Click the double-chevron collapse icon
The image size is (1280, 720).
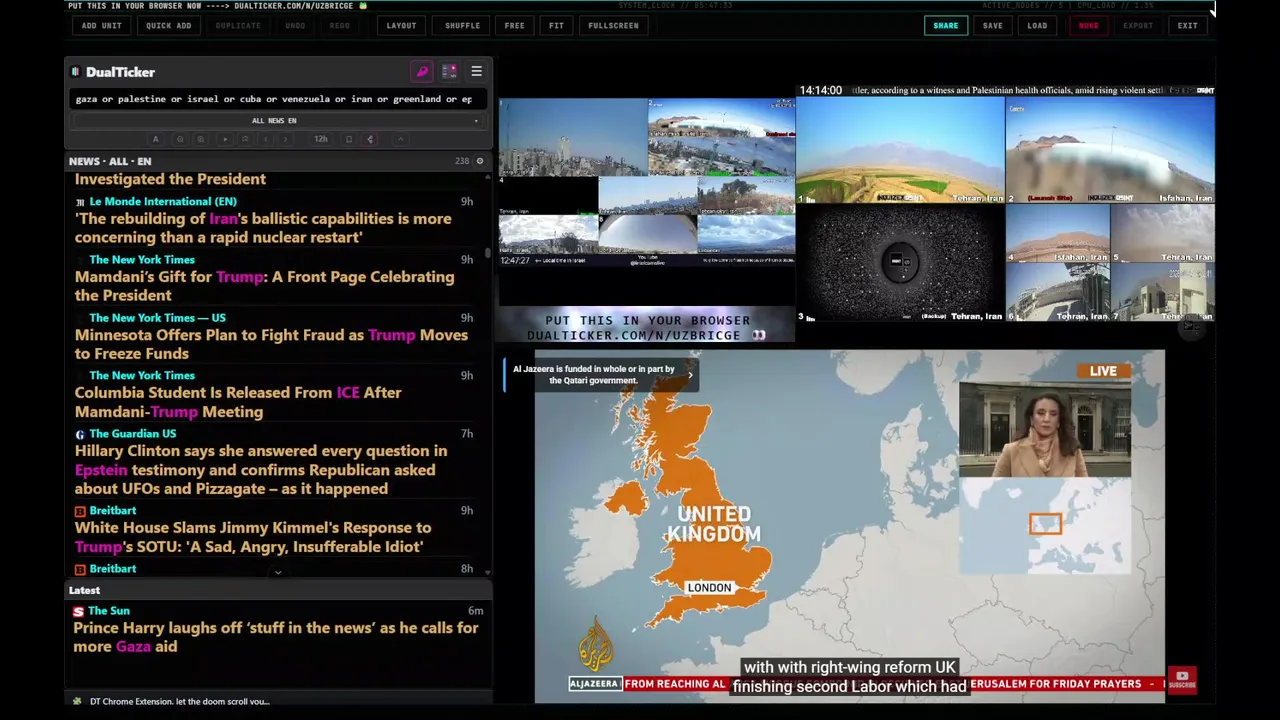tap(245, 139)
